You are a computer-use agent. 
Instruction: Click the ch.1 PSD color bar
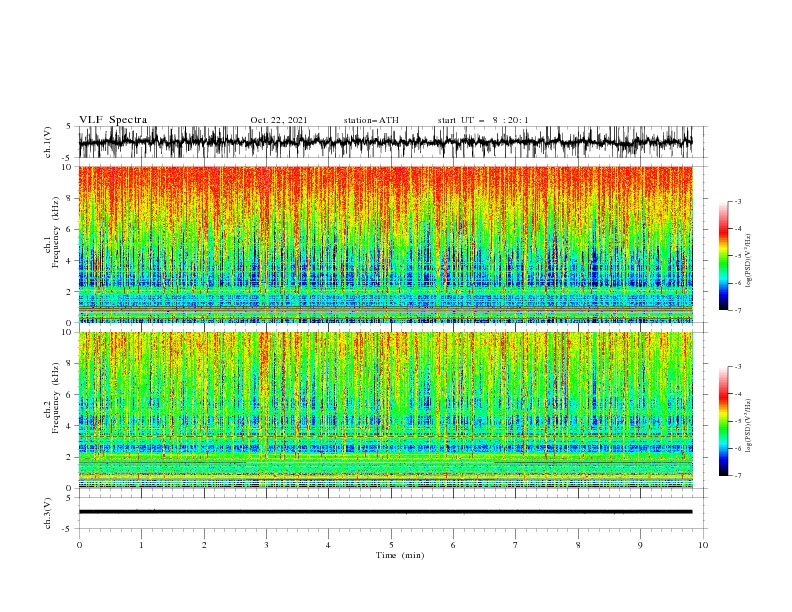click(723, 256)
